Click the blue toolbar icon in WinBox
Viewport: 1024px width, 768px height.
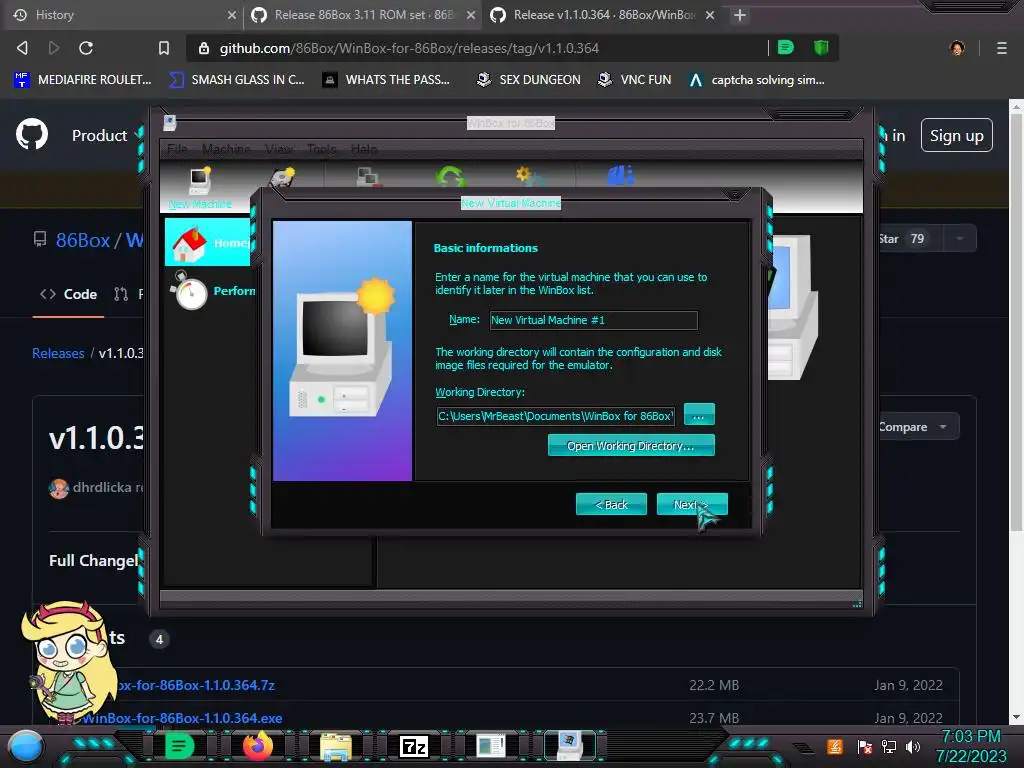[x=620, y=176]
